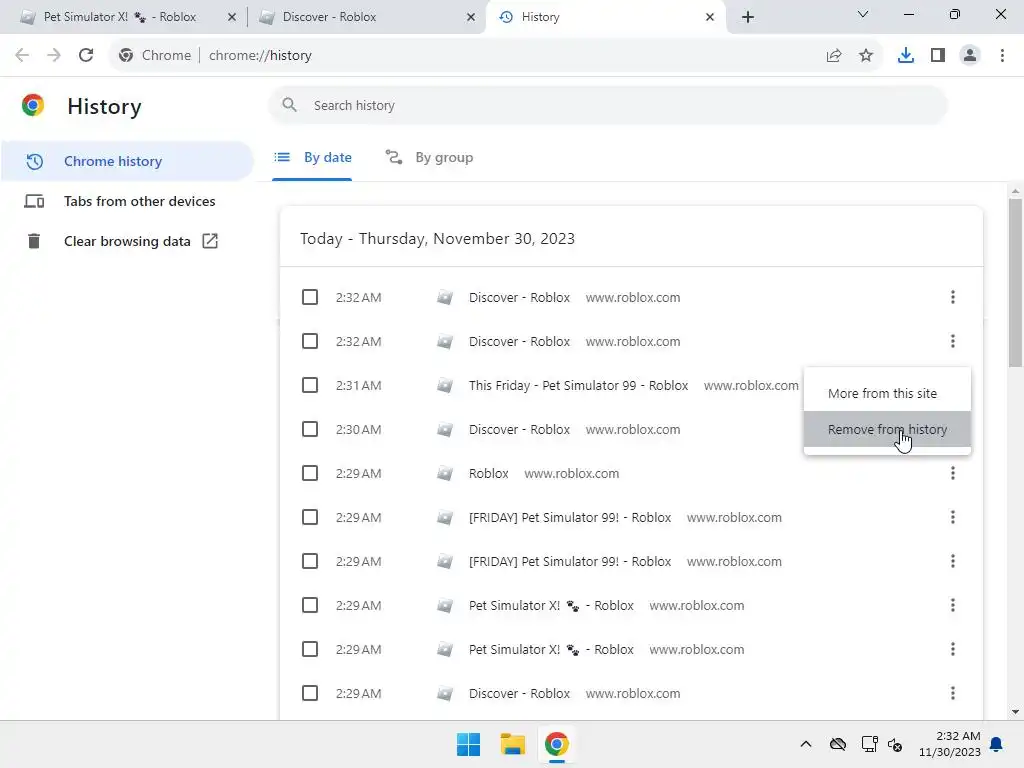Viewport: 1024px width, 768px height.
Task: Click the history page vertical scrollbar
Action: pyautogui.click(x=1015, y=282)
